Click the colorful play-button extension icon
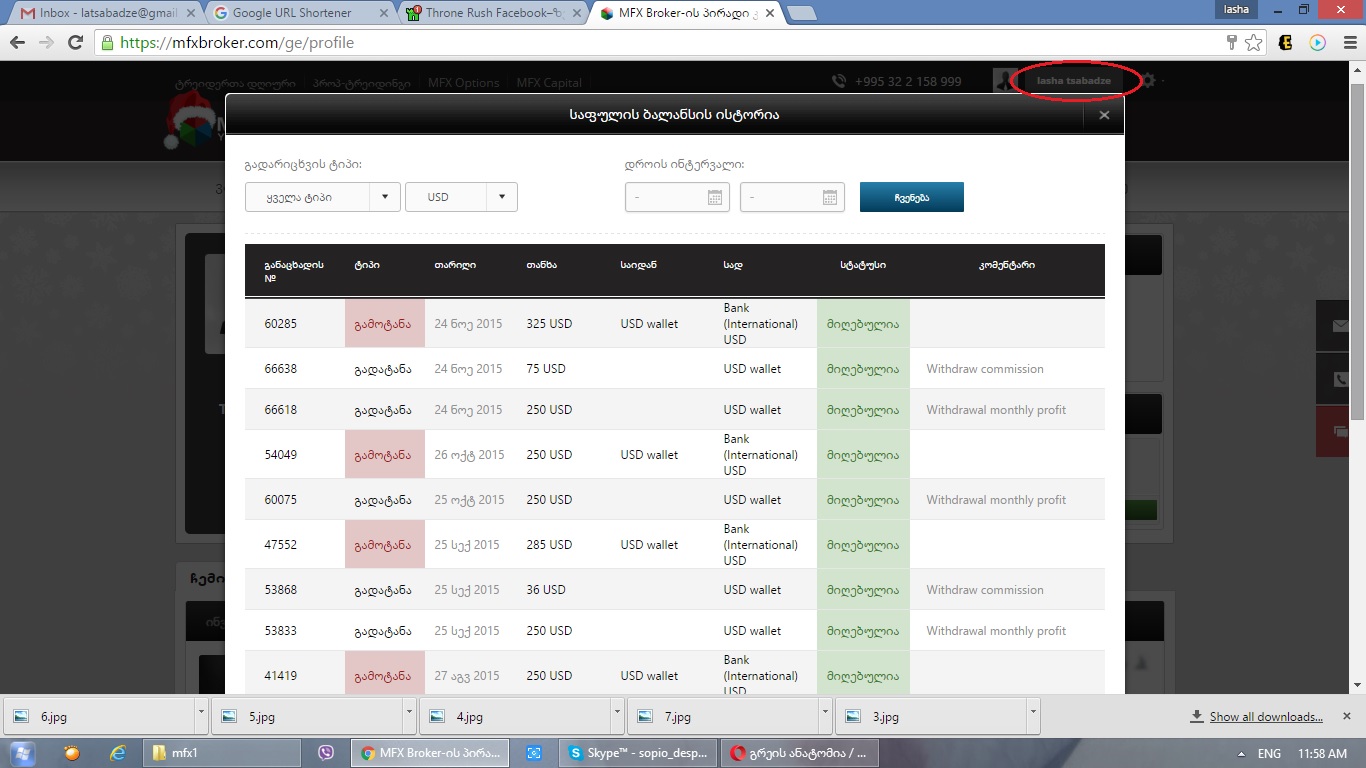The width and height of the screenshot is (1366, 768). point(1317,43)
